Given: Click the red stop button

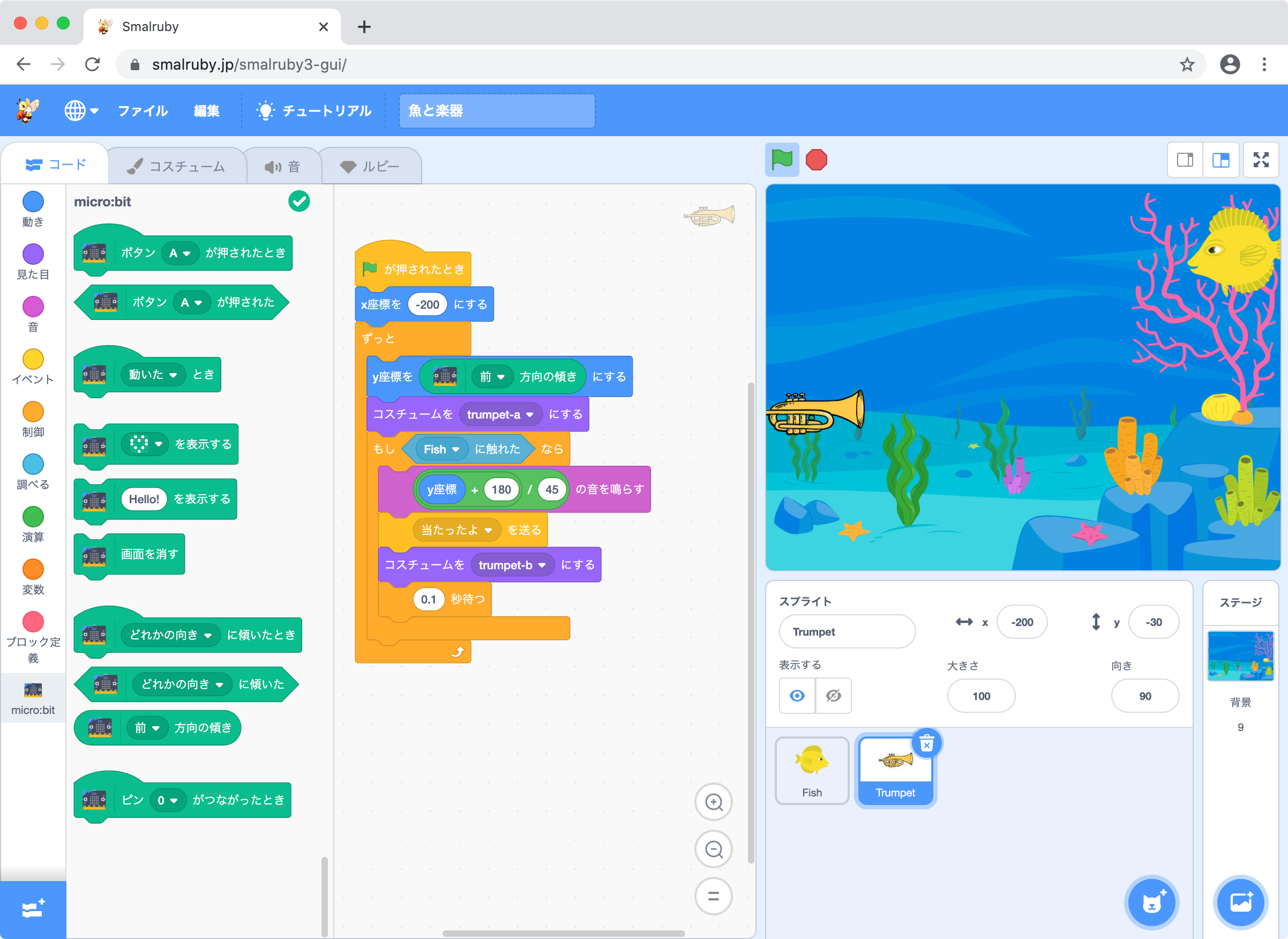Looking at the screenshot, I should pos(817,160).
